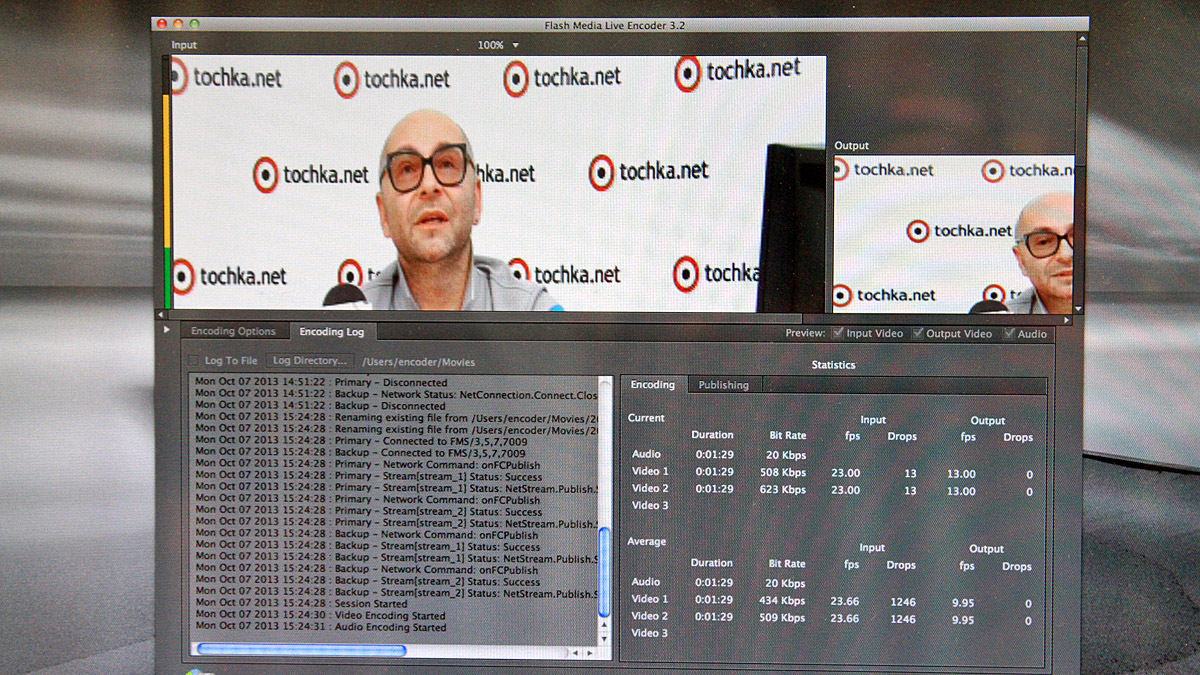Select the Encoding statistics tab
This screenshot has height=675, width=1200.
[652, 385]
